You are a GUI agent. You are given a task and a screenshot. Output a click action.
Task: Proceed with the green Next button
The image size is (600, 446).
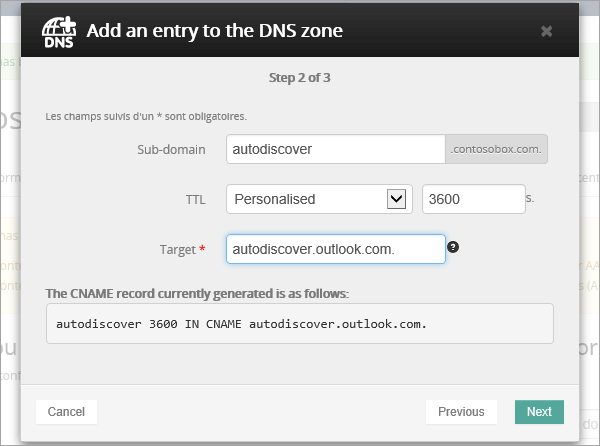539,412
